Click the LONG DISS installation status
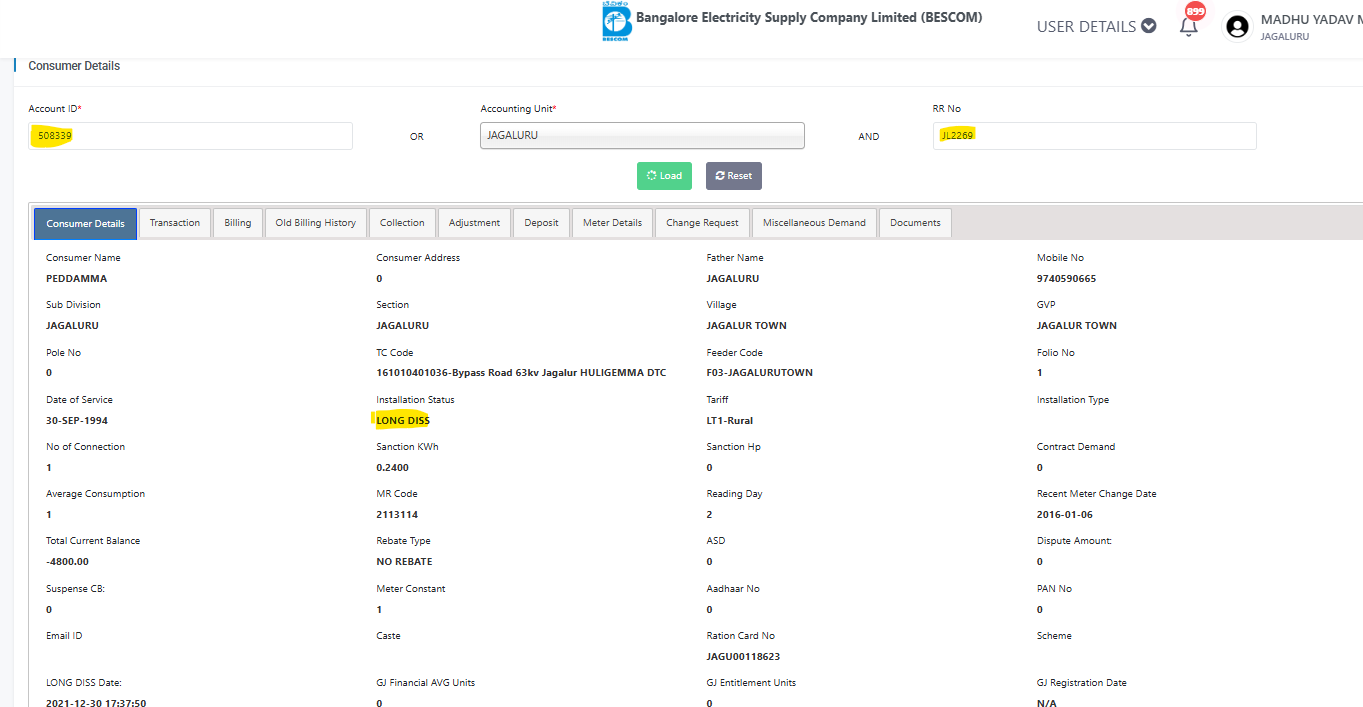This screenshot has height=707, width=1363. click(x=403, y=421)
